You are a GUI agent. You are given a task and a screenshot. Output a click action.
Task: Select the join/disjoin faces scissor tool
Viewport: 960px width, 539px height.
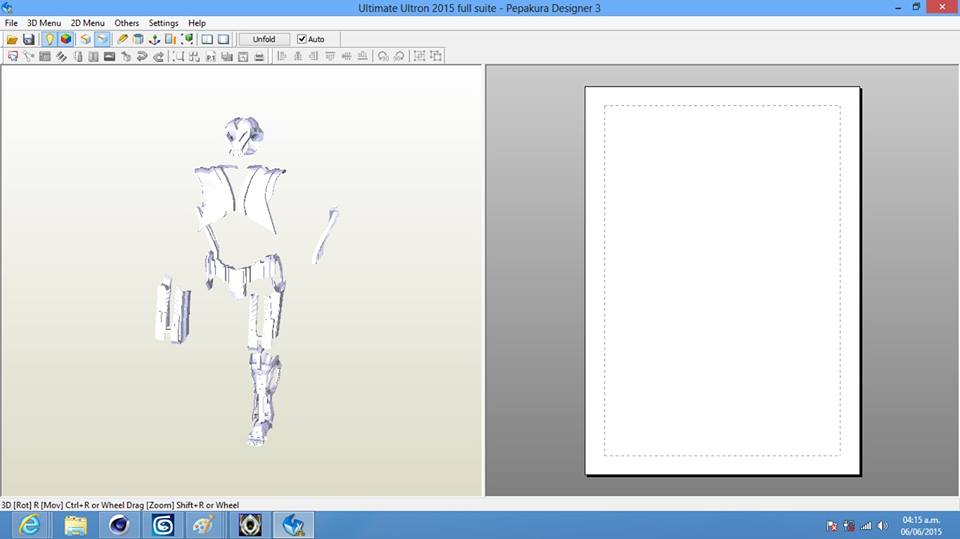(29, 56)
